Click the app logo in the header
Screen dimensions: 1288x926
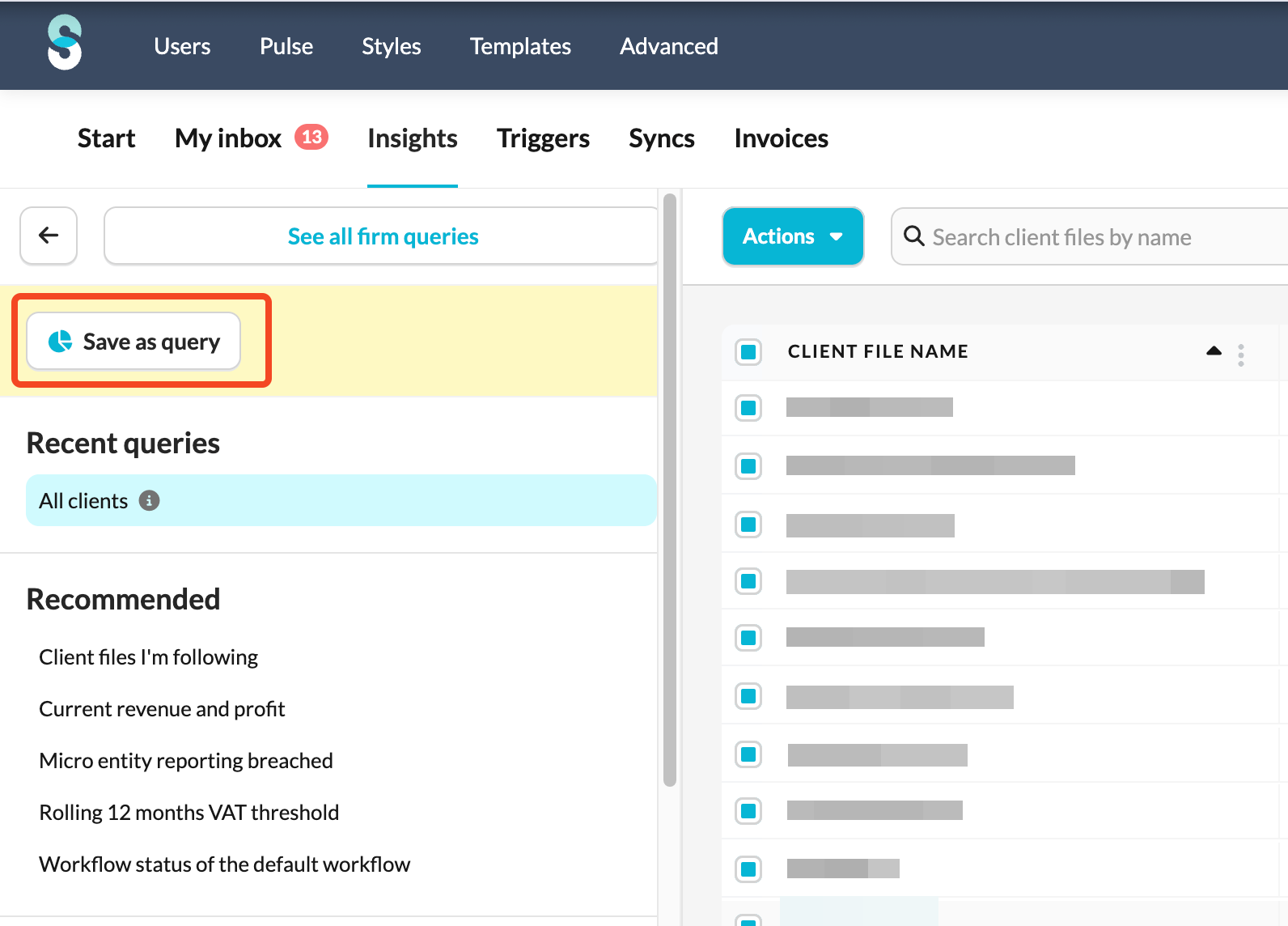click(x=65, y=43)
